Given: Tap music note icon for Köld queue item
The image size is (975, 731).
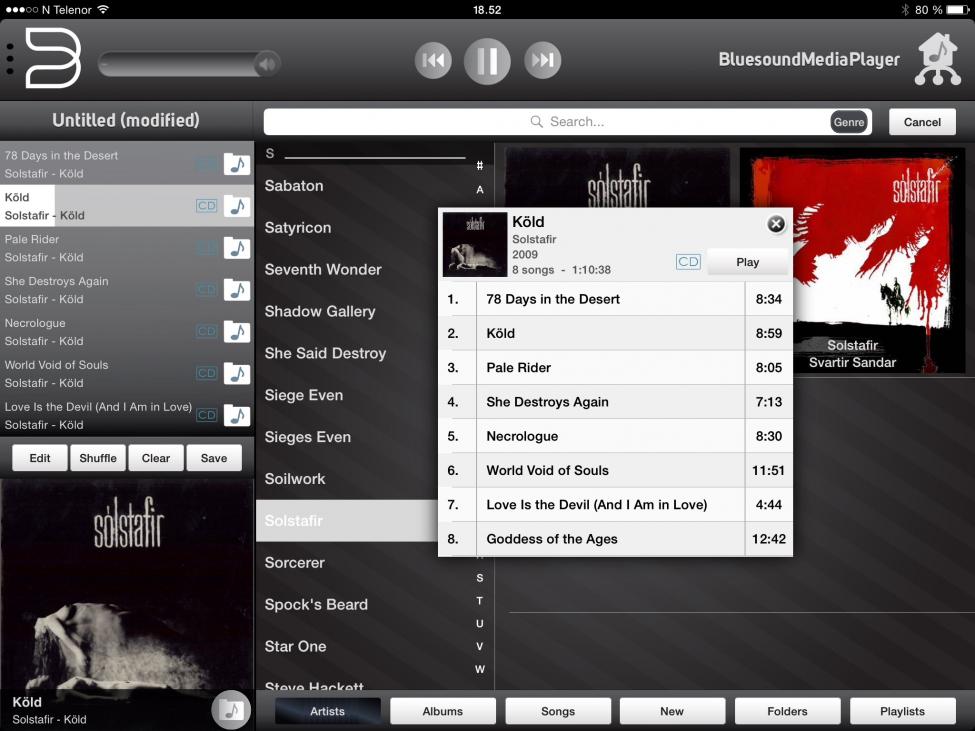Looking at the screenshot, I should pos(237,206).
